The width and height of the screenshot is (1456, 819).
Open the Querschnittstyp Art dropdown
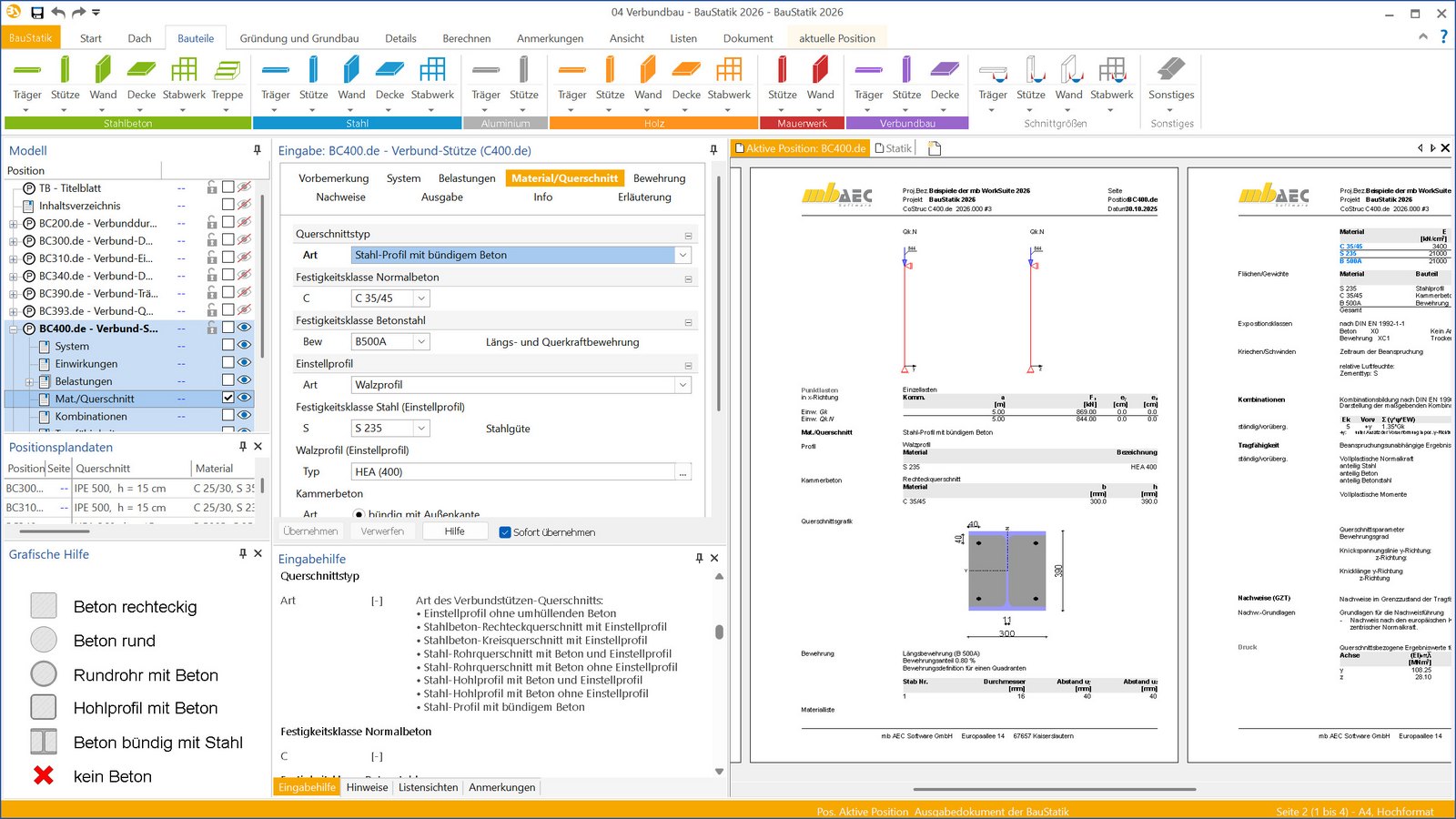[x=682, y=256]
